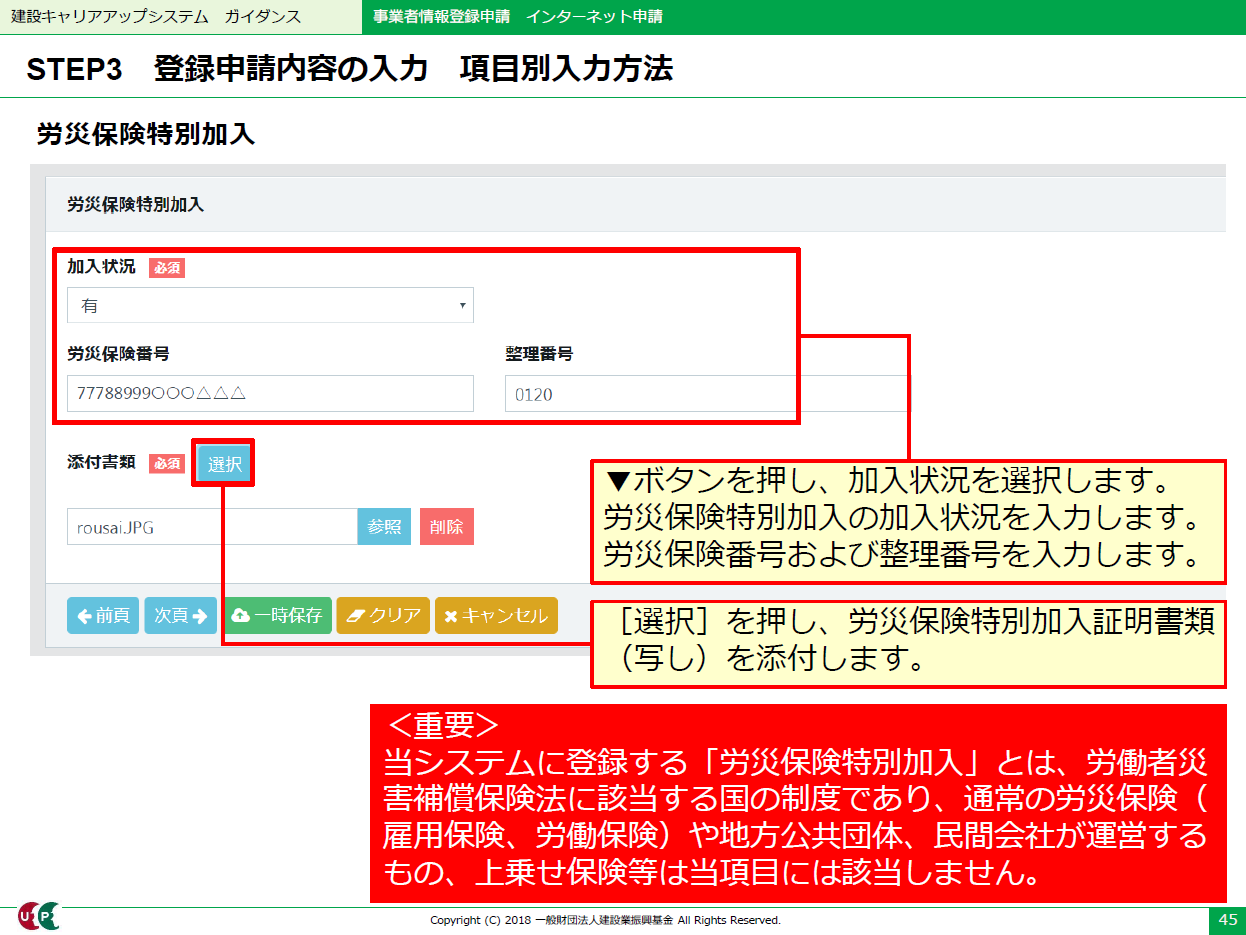Viewport: 1246px width, 935px height.
Task: Click the rousai.JPG file name field
Action: point(212,527)
